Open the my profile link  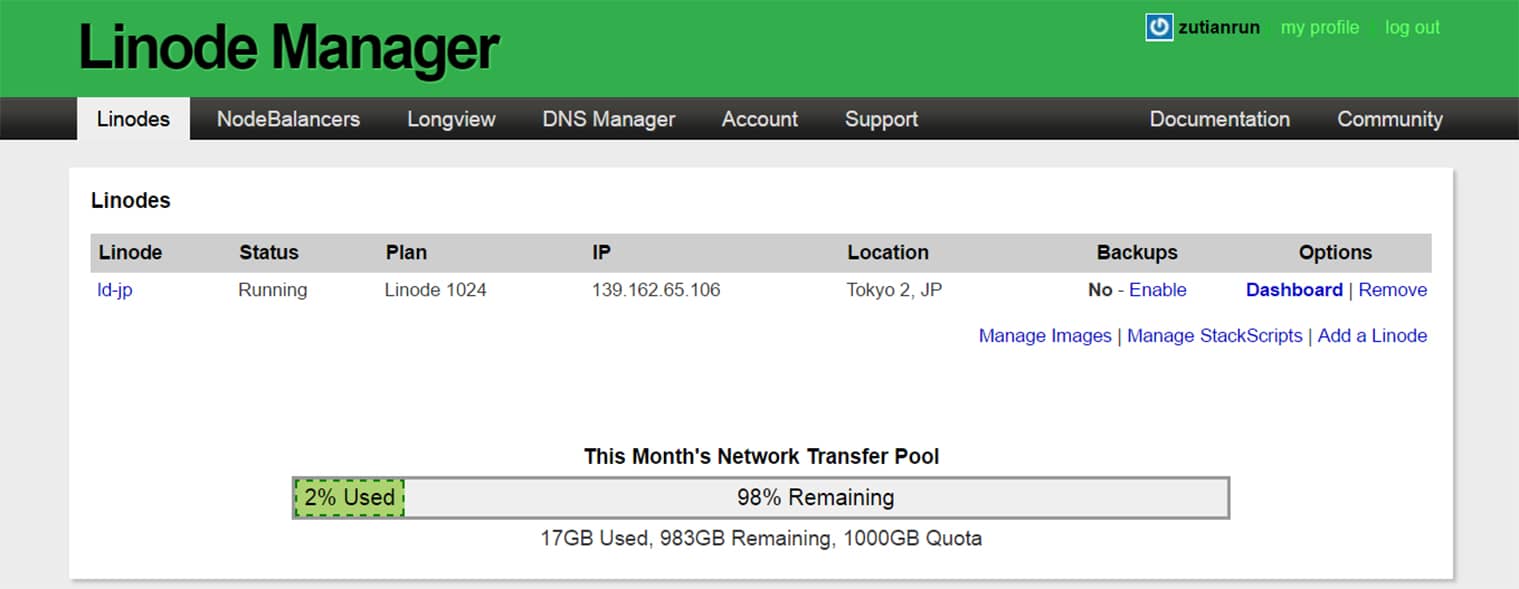tap(1320, 28)
